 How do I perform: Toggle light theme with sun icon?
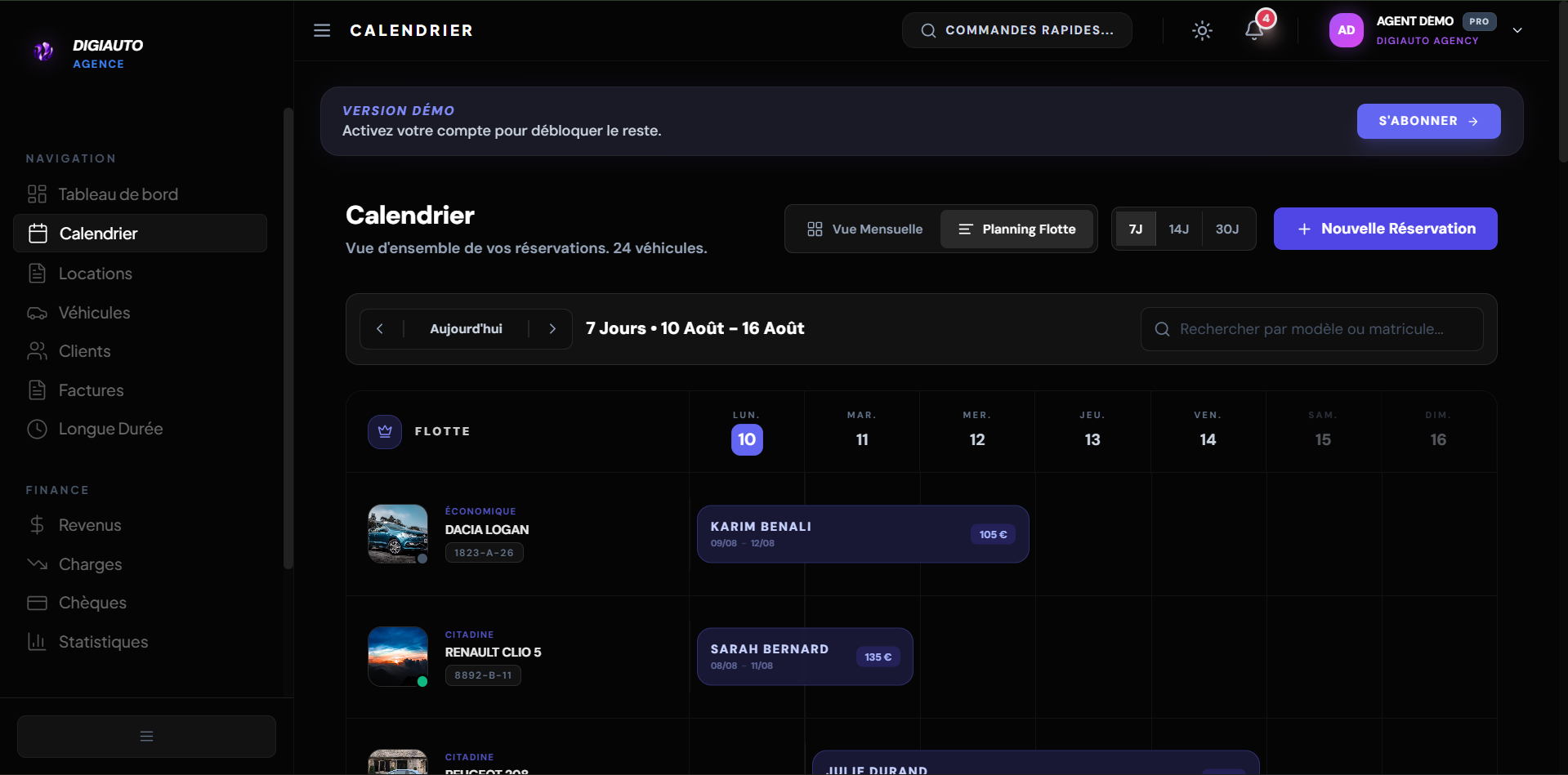pyautogui.click(x=1202, y=31)
